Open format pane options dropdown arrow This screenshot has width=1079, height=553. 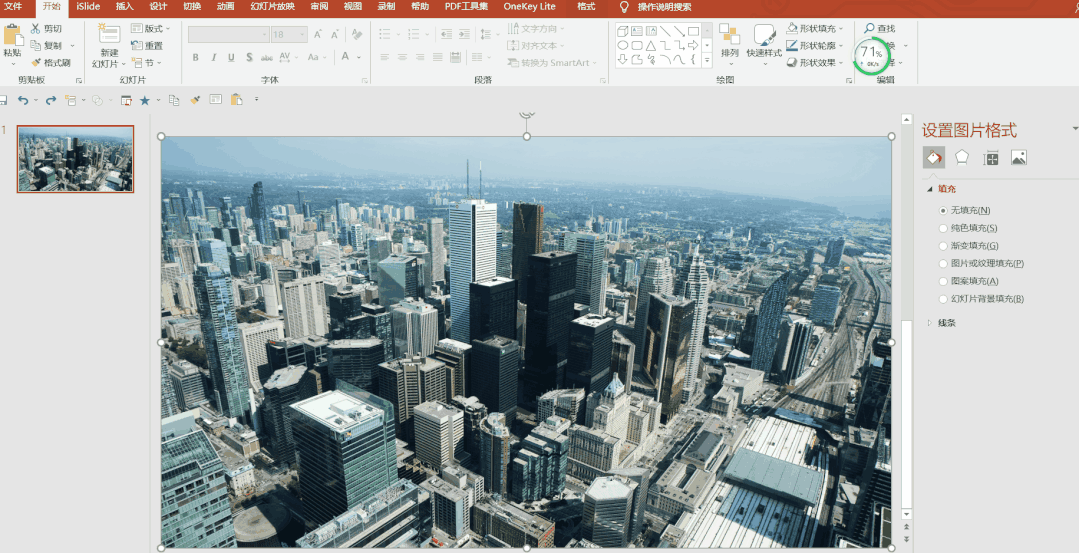click(x=1074, y=129)
